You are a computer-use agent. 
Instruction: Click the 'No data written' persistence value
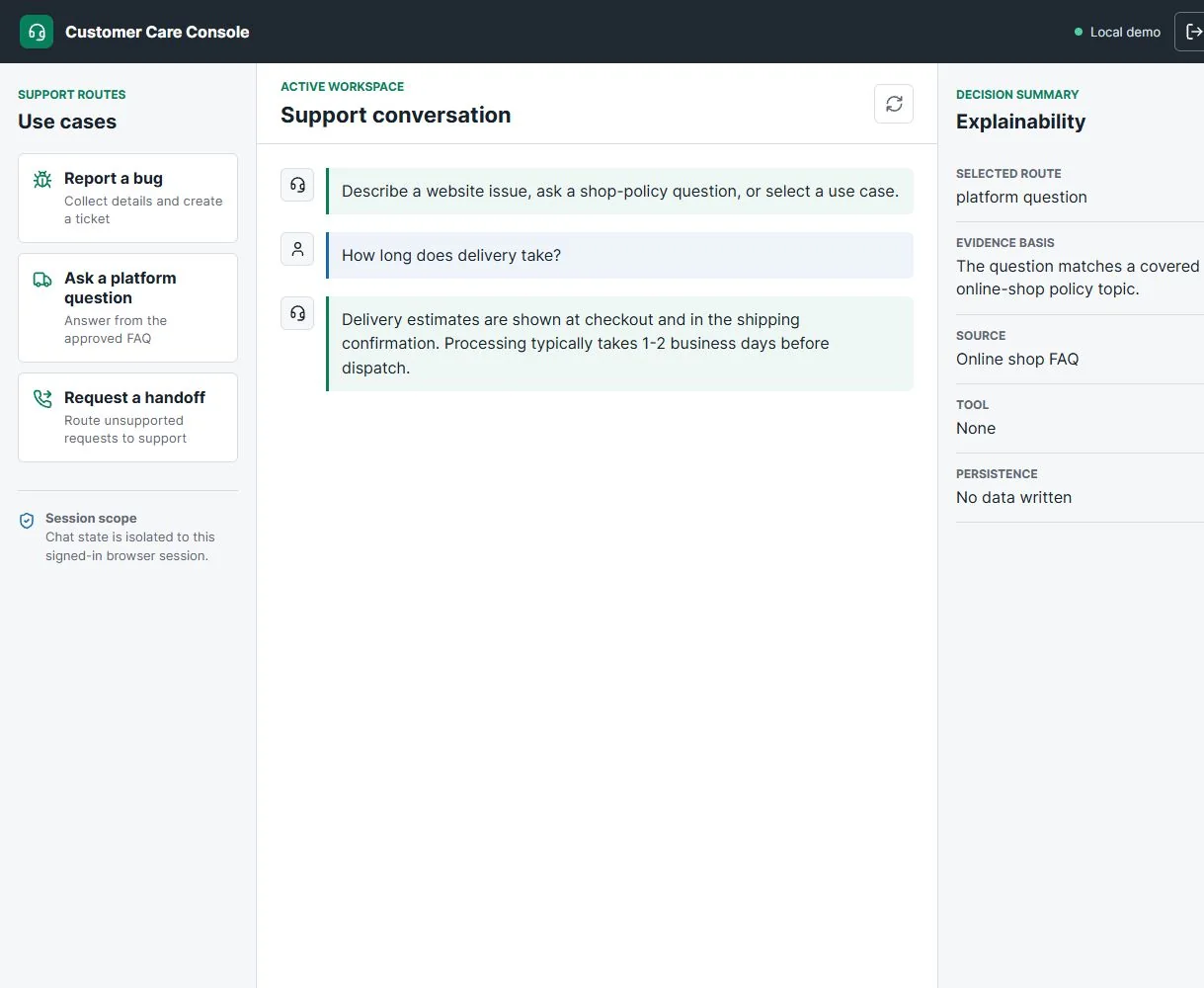tap(1013, 497)
